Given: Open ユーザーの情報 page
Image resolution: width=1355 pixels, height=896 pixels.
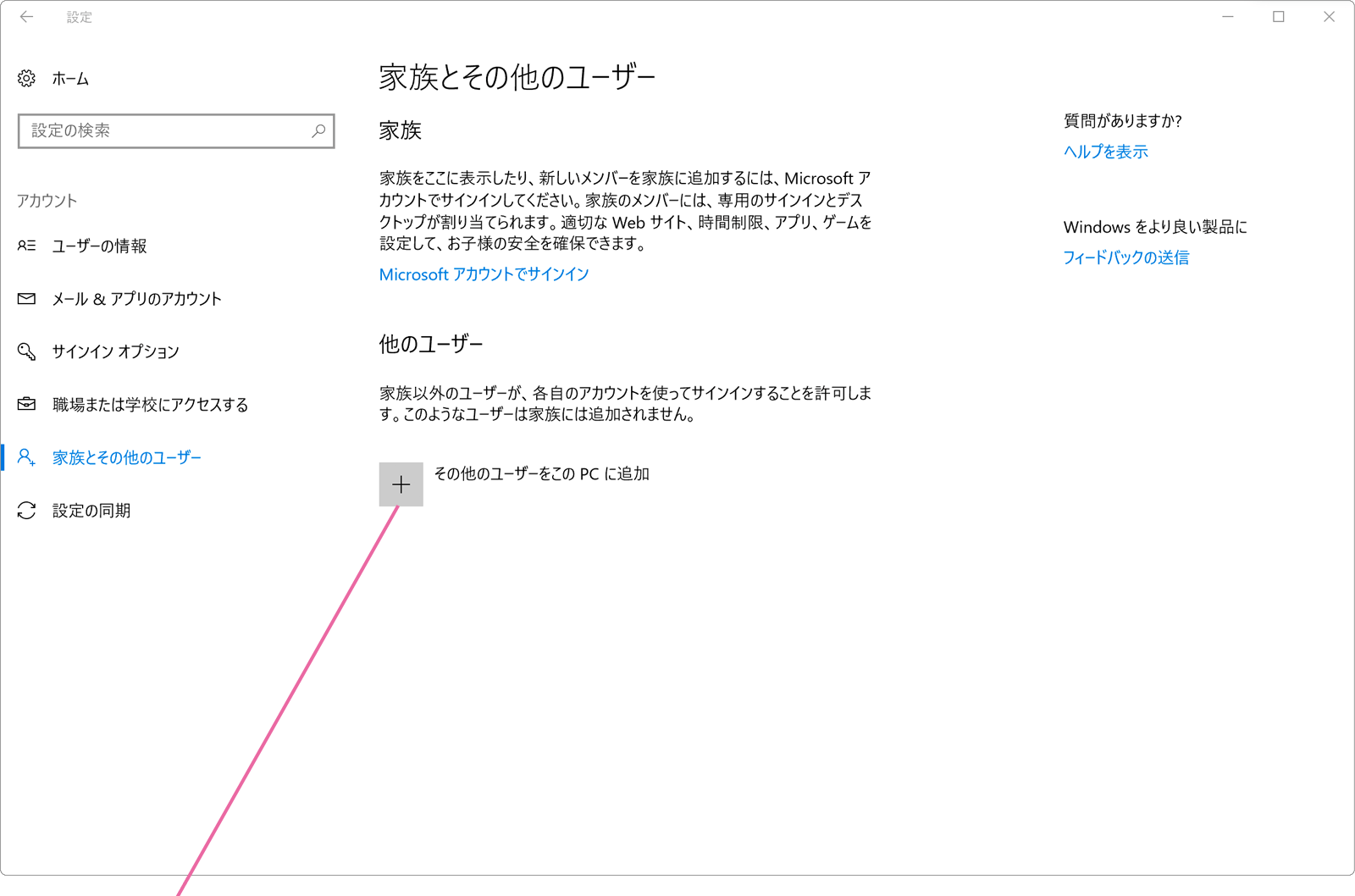Looking at the screenshot, I should point(99,246).
